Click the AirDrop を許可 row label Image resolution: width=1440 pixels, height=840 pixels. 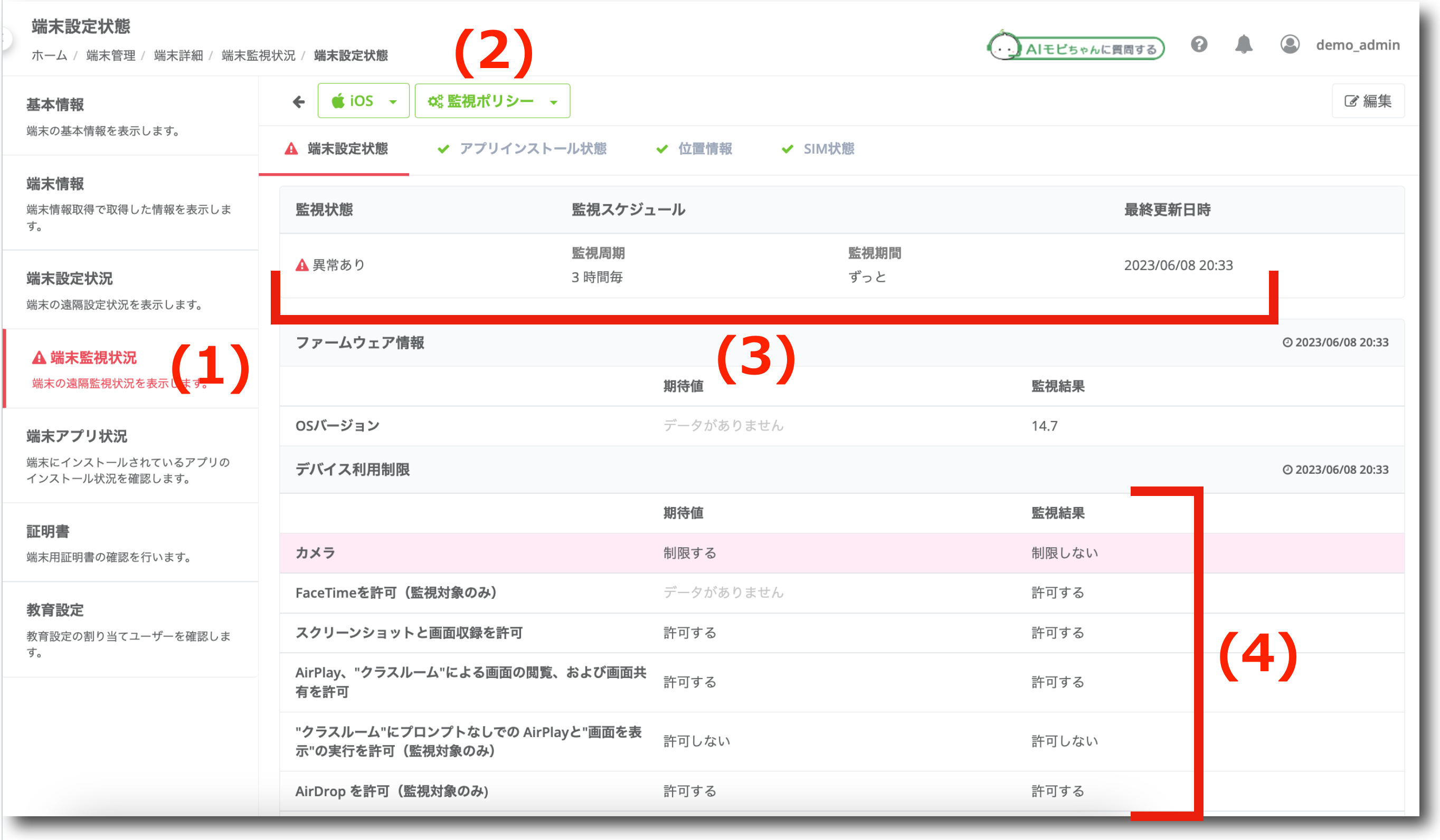click(x=392, y=791)
